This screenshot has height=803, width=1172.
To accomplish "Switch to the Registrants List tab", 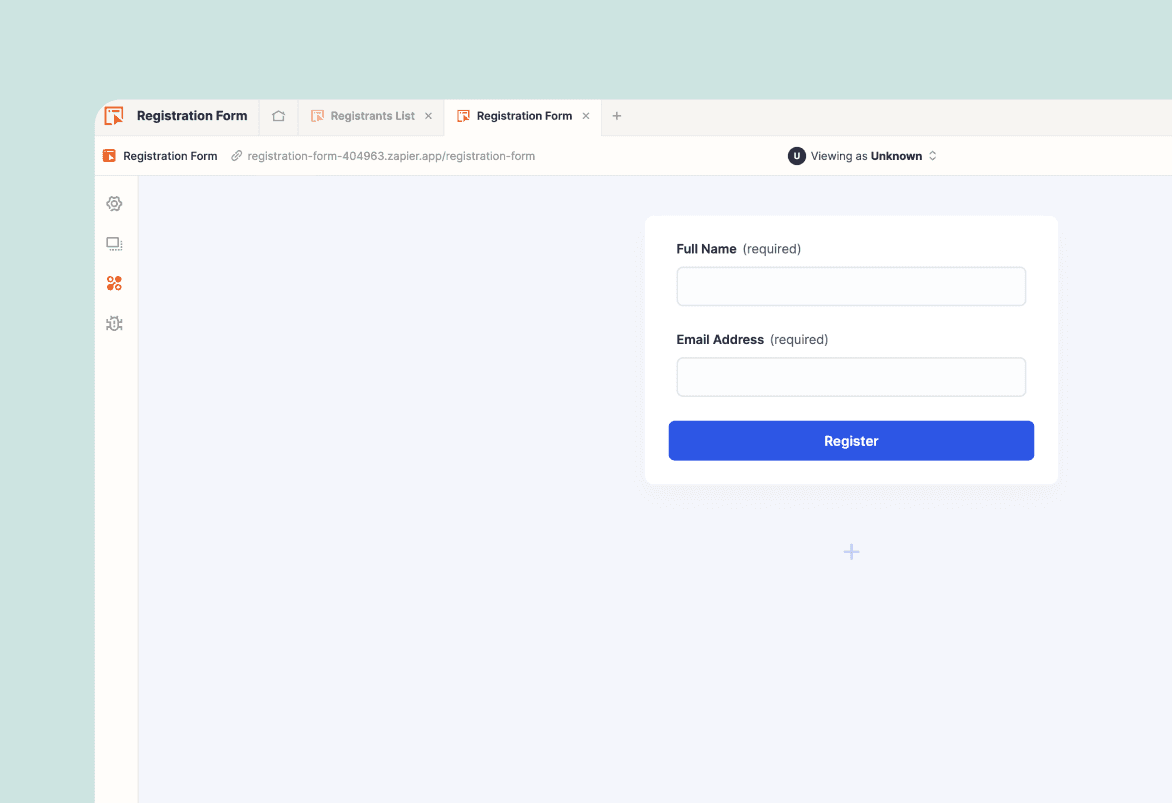I will pos(372,116).
